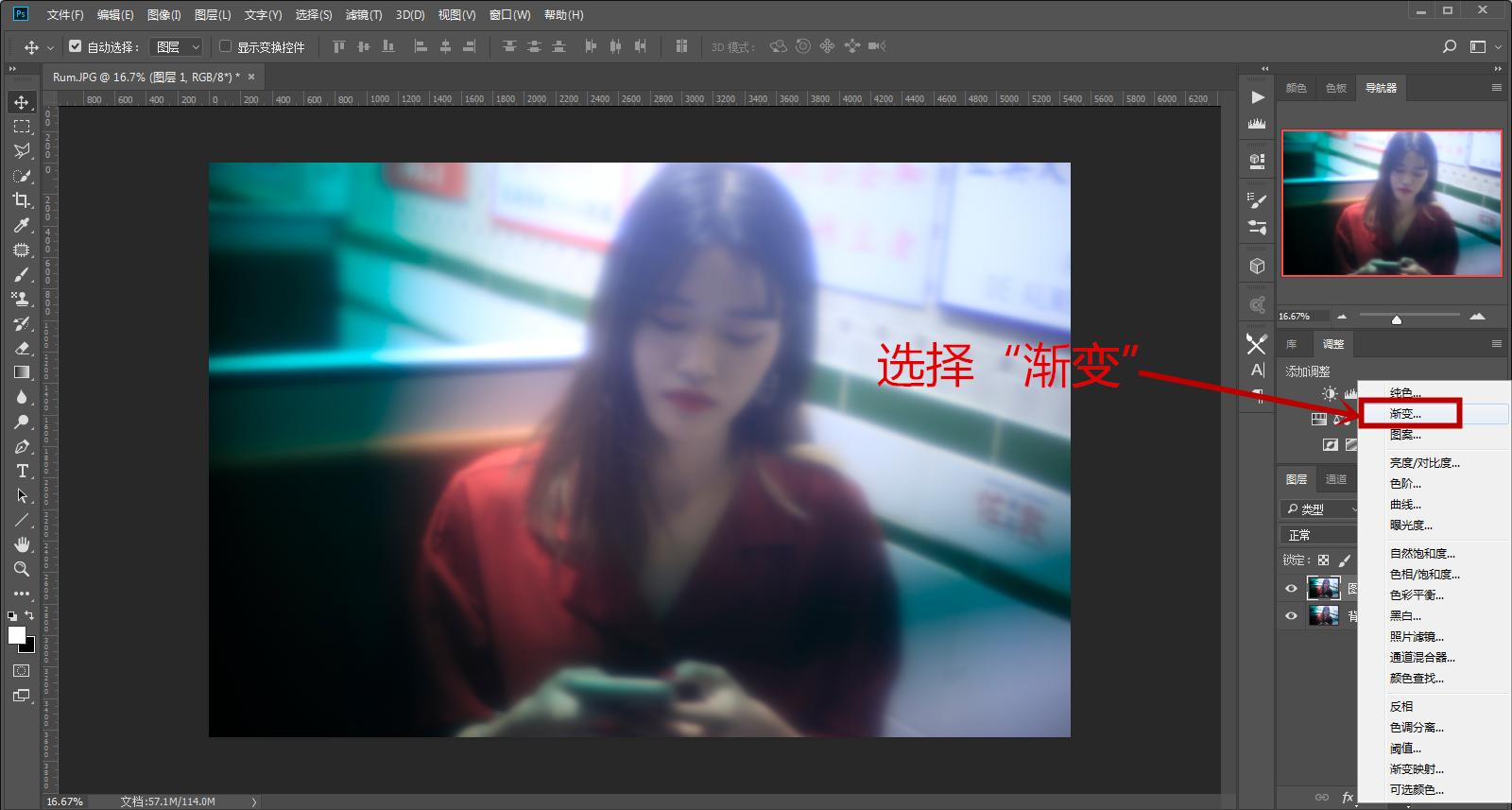Select the Pen tool
Image resolution: width=1512 pixels, height=810 pixels.
[22, 446]
